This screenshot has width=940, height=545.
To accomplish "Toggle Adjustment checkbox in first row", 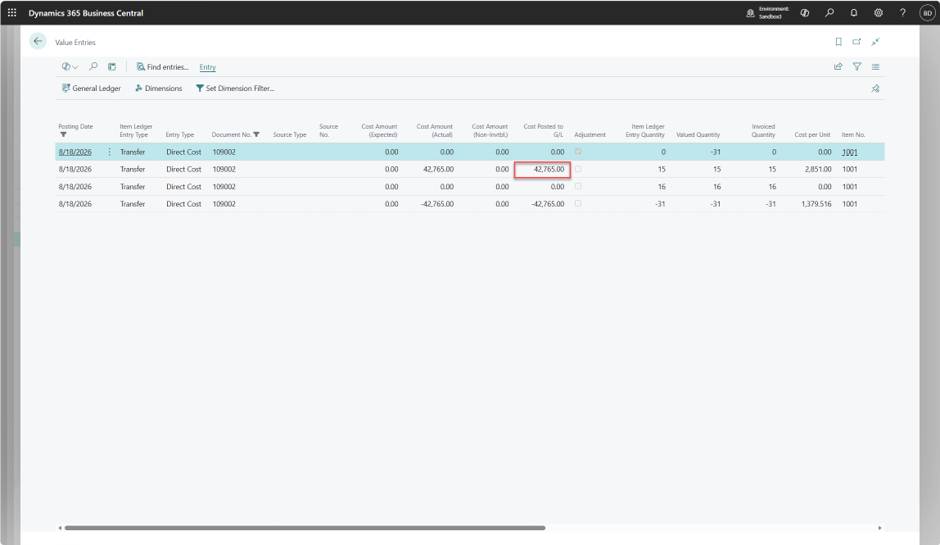I will (578, 151).
